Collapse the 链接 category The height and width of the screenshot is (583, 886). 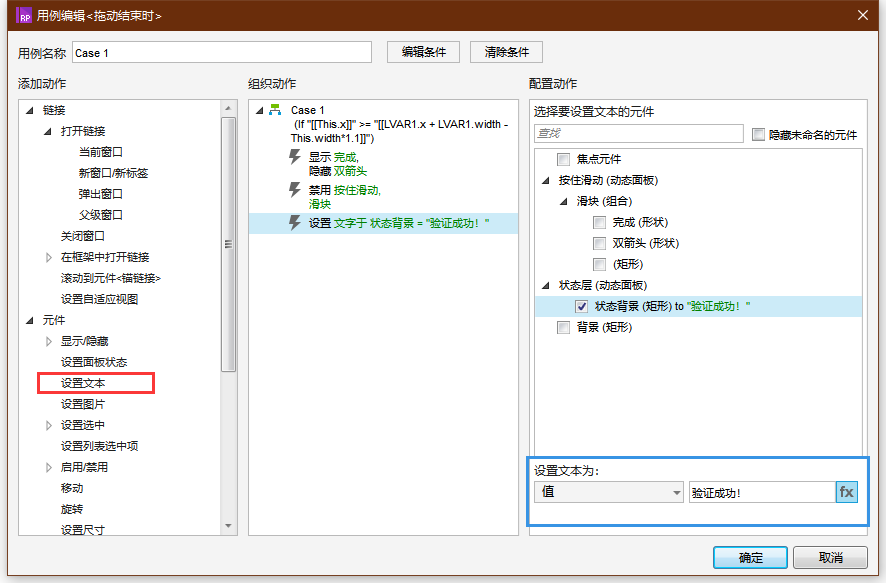[x=30, y=110]
